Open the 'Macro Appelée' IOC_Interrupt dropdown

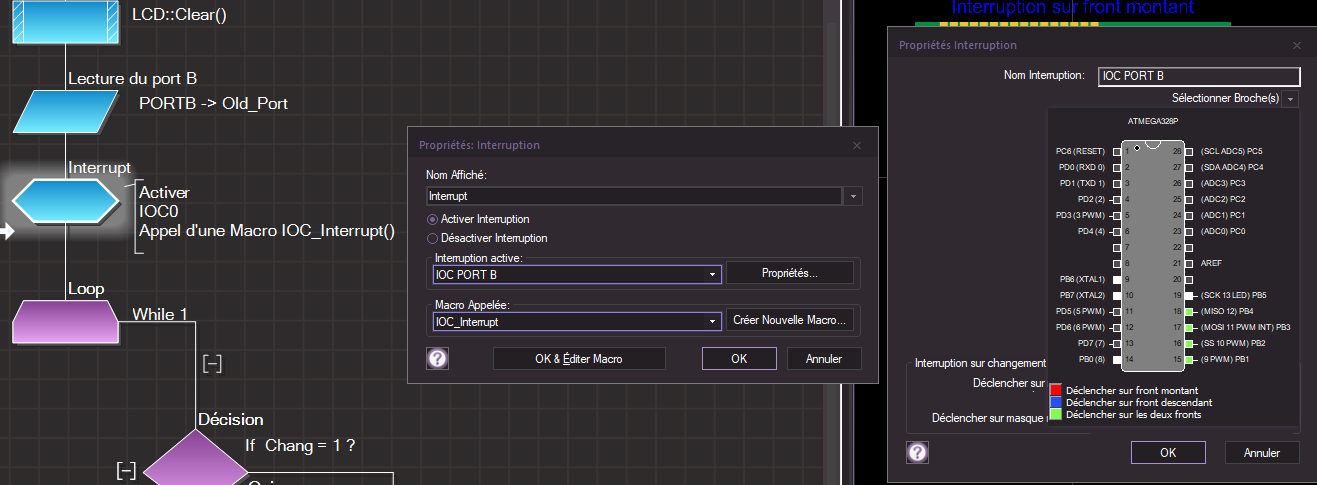click(712, 321)
